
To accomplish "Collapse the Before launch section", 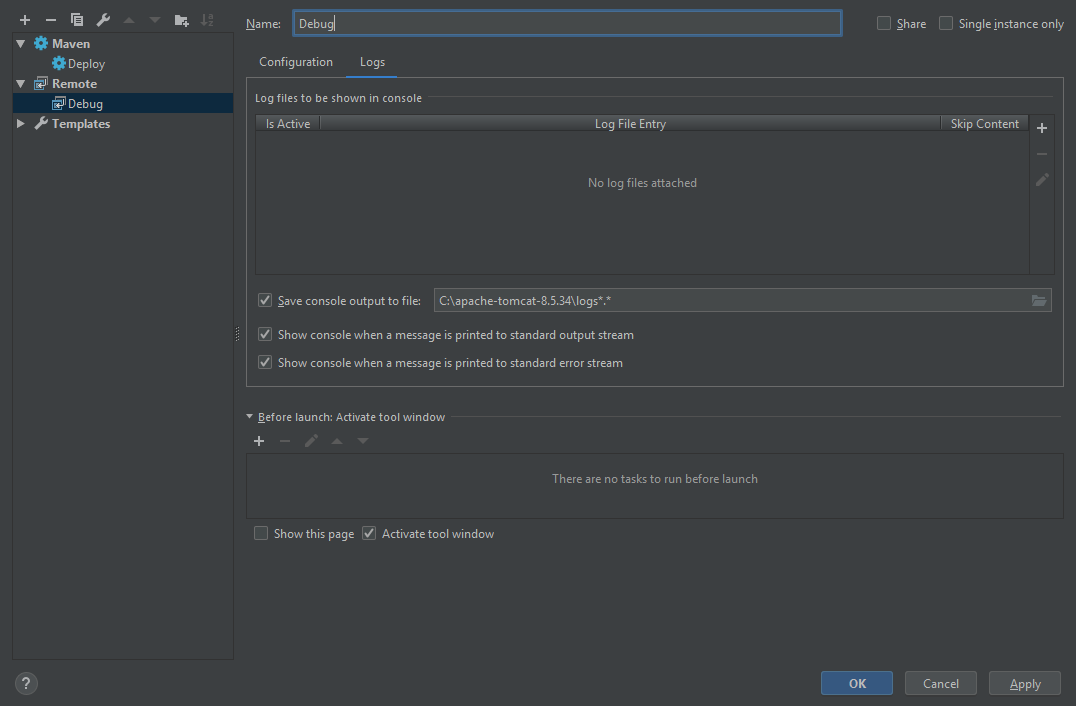I will tap(249, 416).
